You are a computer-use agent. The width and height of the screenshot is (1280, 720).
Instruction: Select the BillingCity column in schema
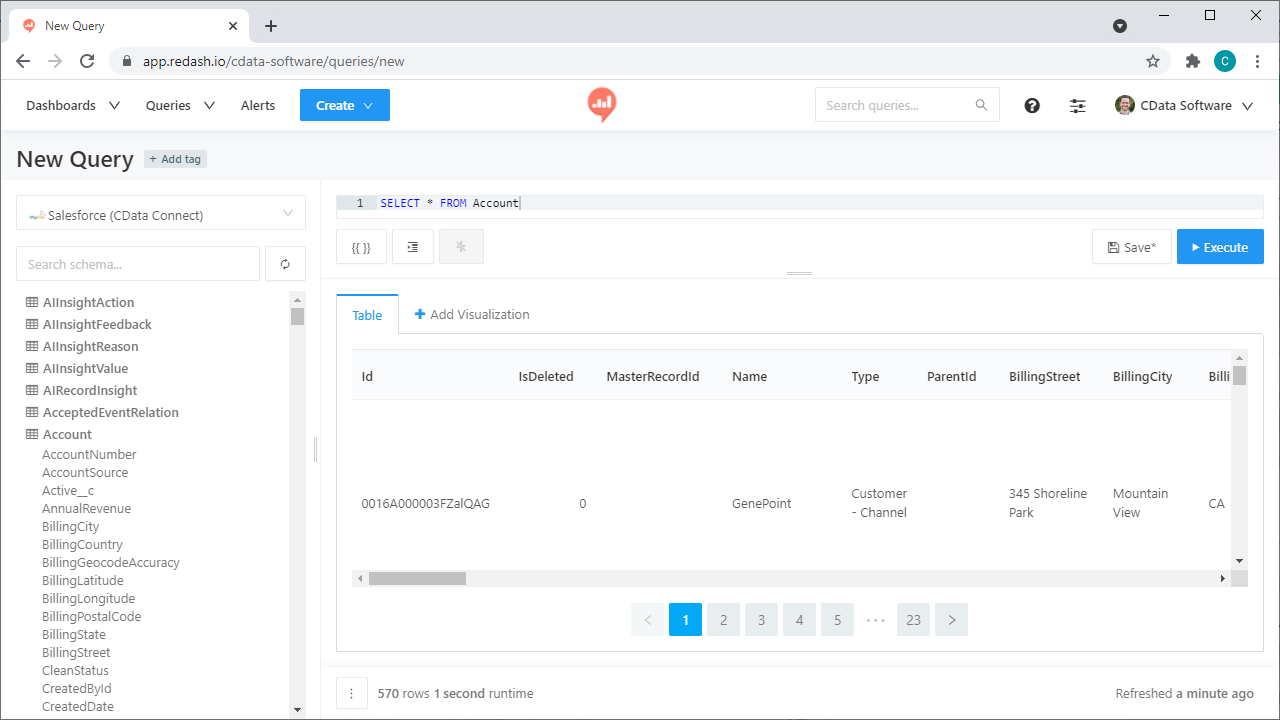click(x=71, y=526)
